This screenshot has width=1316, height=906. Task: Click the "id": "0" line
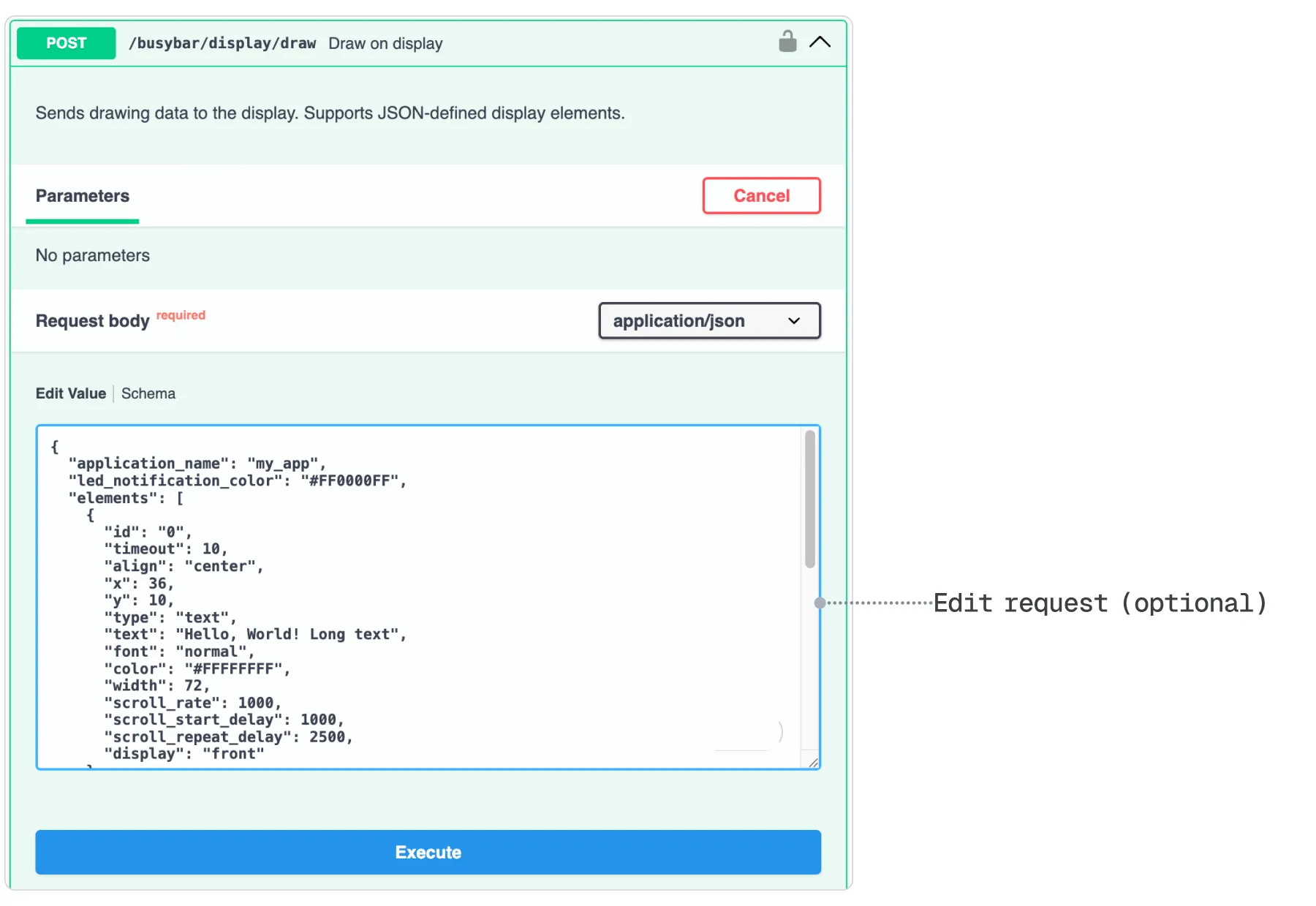[148, 532]
